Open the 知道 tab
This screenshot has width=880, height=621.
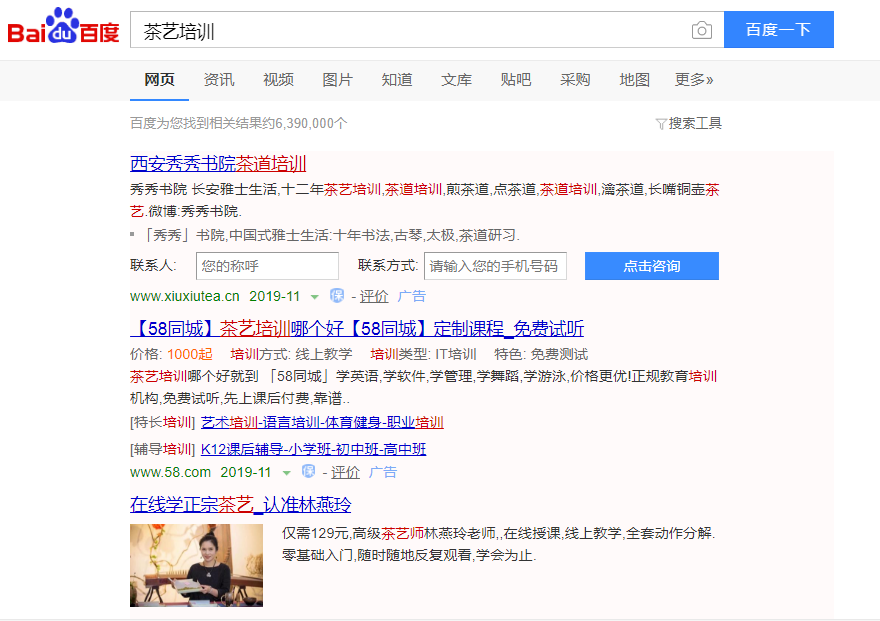point(397,80)
